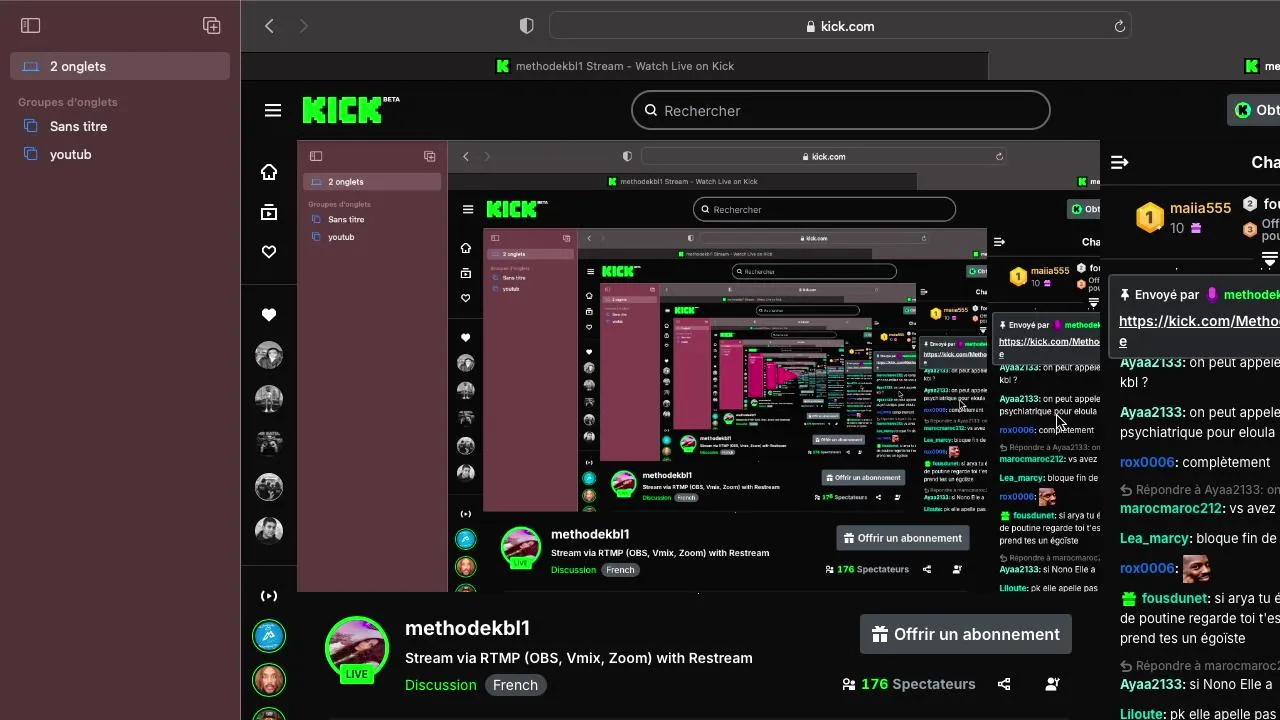Screen dimensions: 1280x720
Task: Click the green subscriber badge by fousdunet
Action: click(x=1129, y=598)
